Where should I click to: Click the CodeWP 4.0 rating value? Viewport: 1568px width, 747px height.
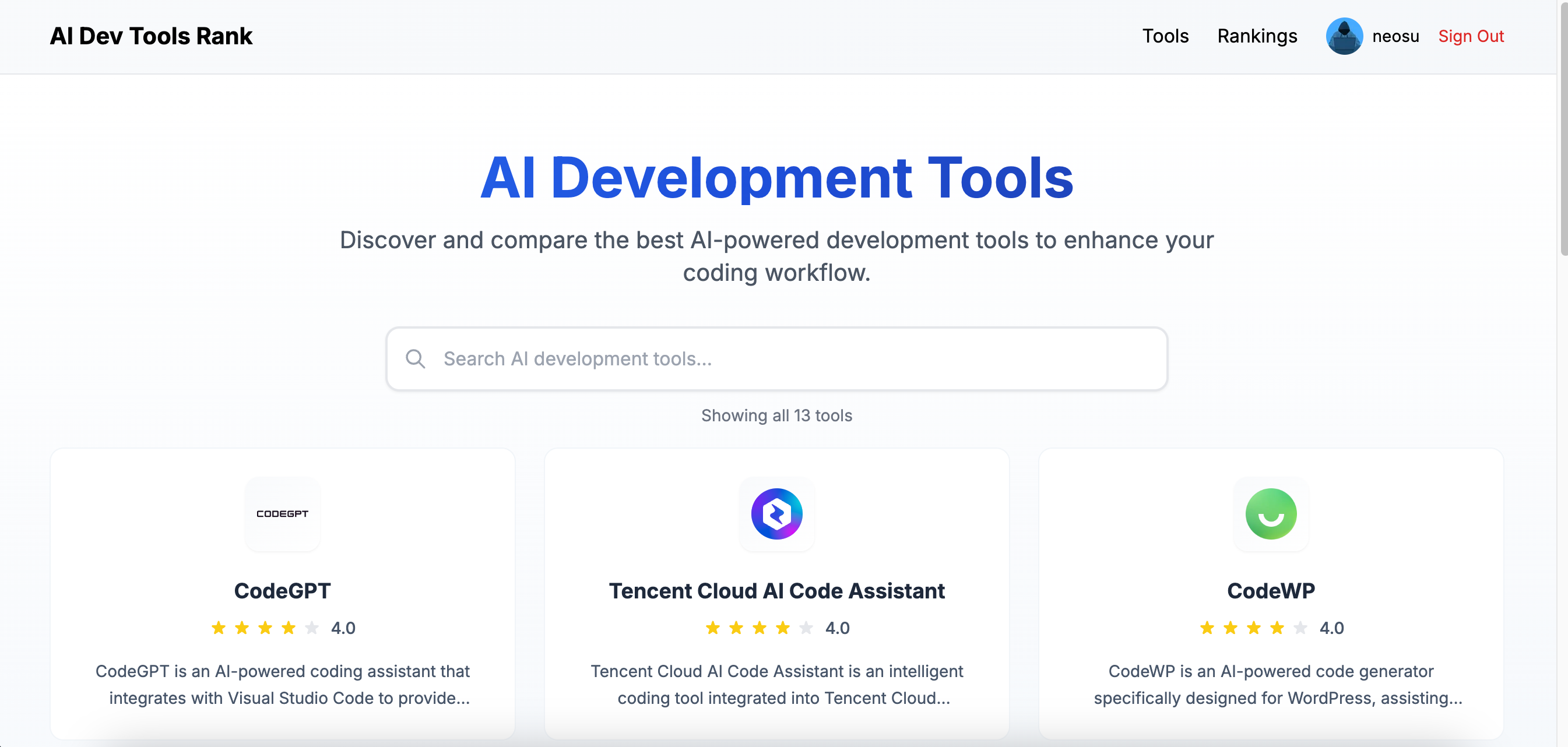(x=1331, y=628)
